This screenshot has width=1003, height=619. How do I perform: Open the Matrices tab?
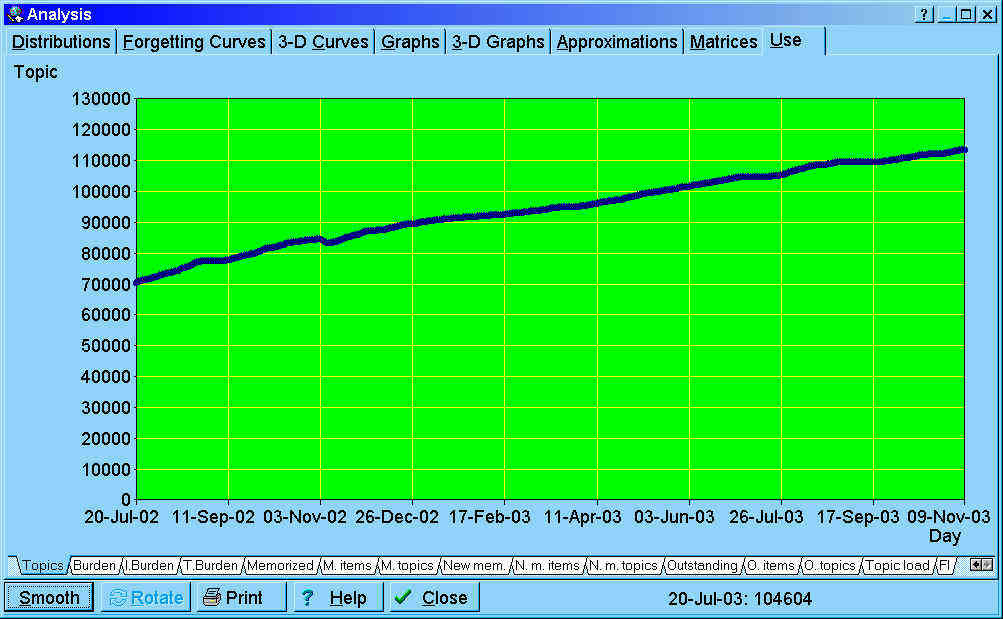[x=722, y=42]
